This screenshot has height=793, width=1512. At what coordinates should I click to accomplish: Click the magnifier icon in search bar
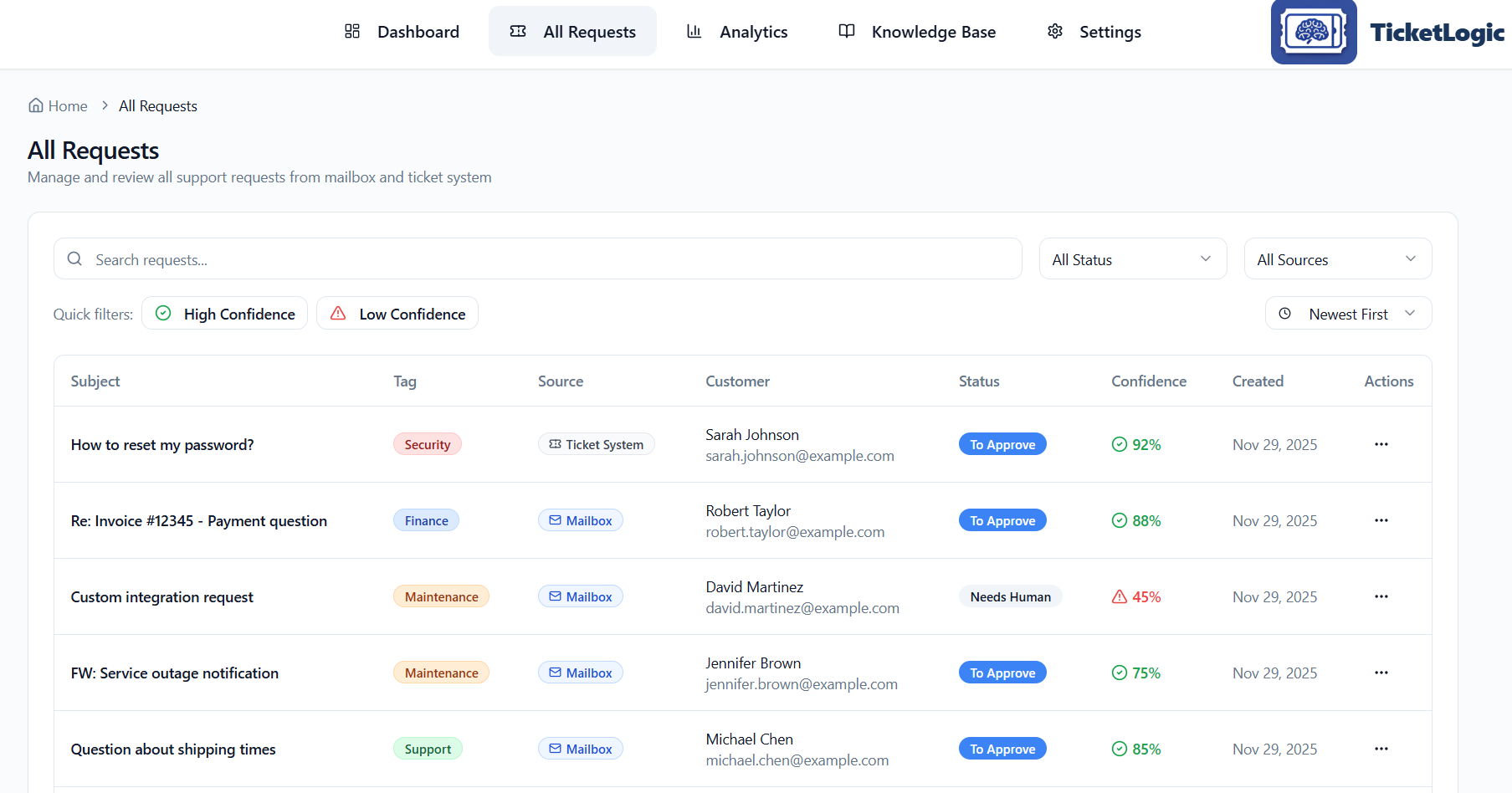pos(75,259)
